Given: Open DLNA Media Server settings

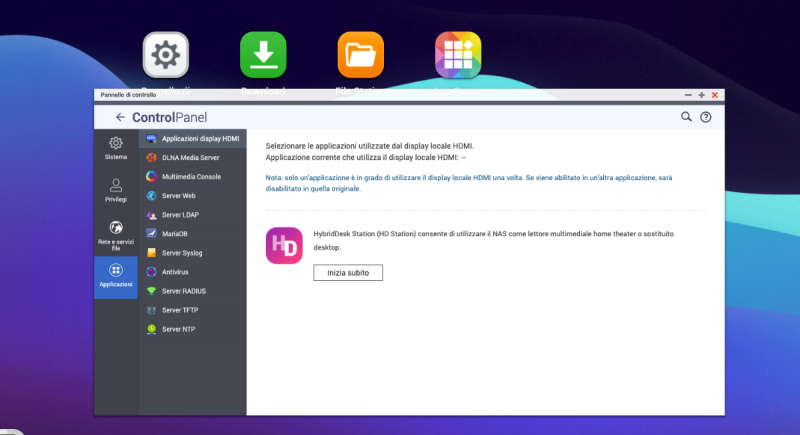Looking at the screenshot, I should [x=190, y=157].
